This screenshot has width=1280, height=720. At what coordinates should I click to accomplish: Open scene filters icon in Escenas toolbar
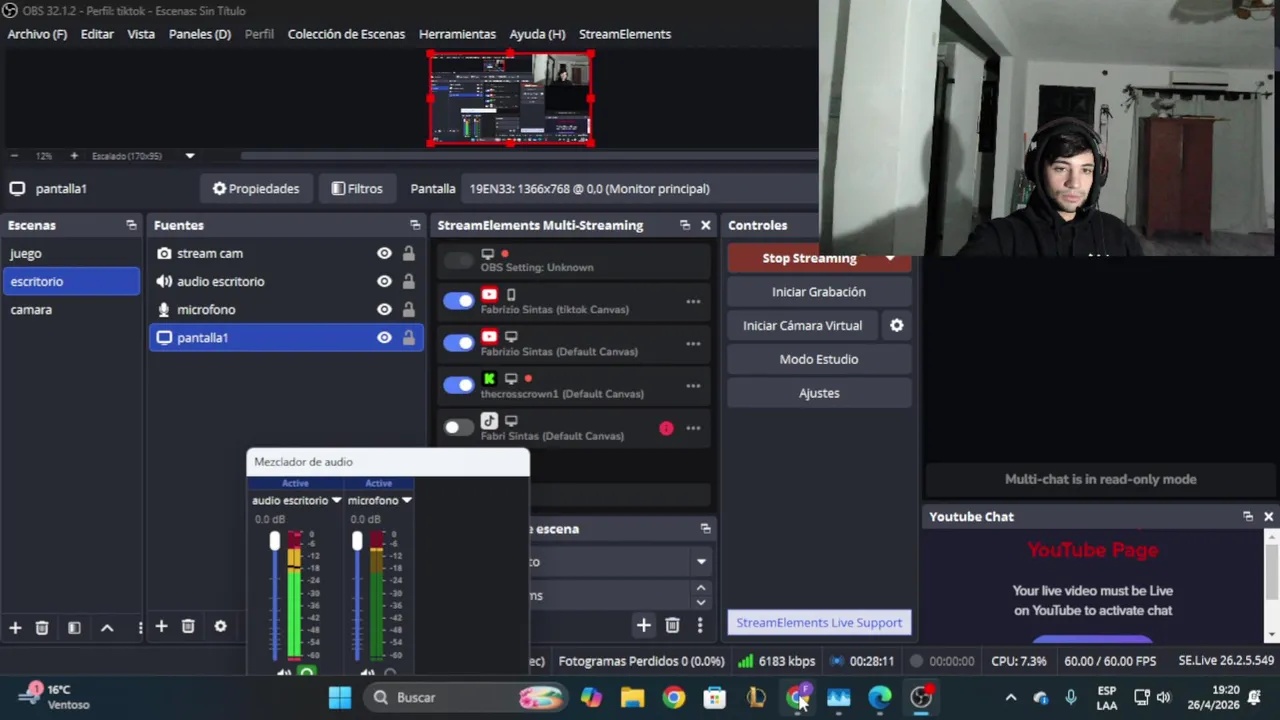point(74,627)
